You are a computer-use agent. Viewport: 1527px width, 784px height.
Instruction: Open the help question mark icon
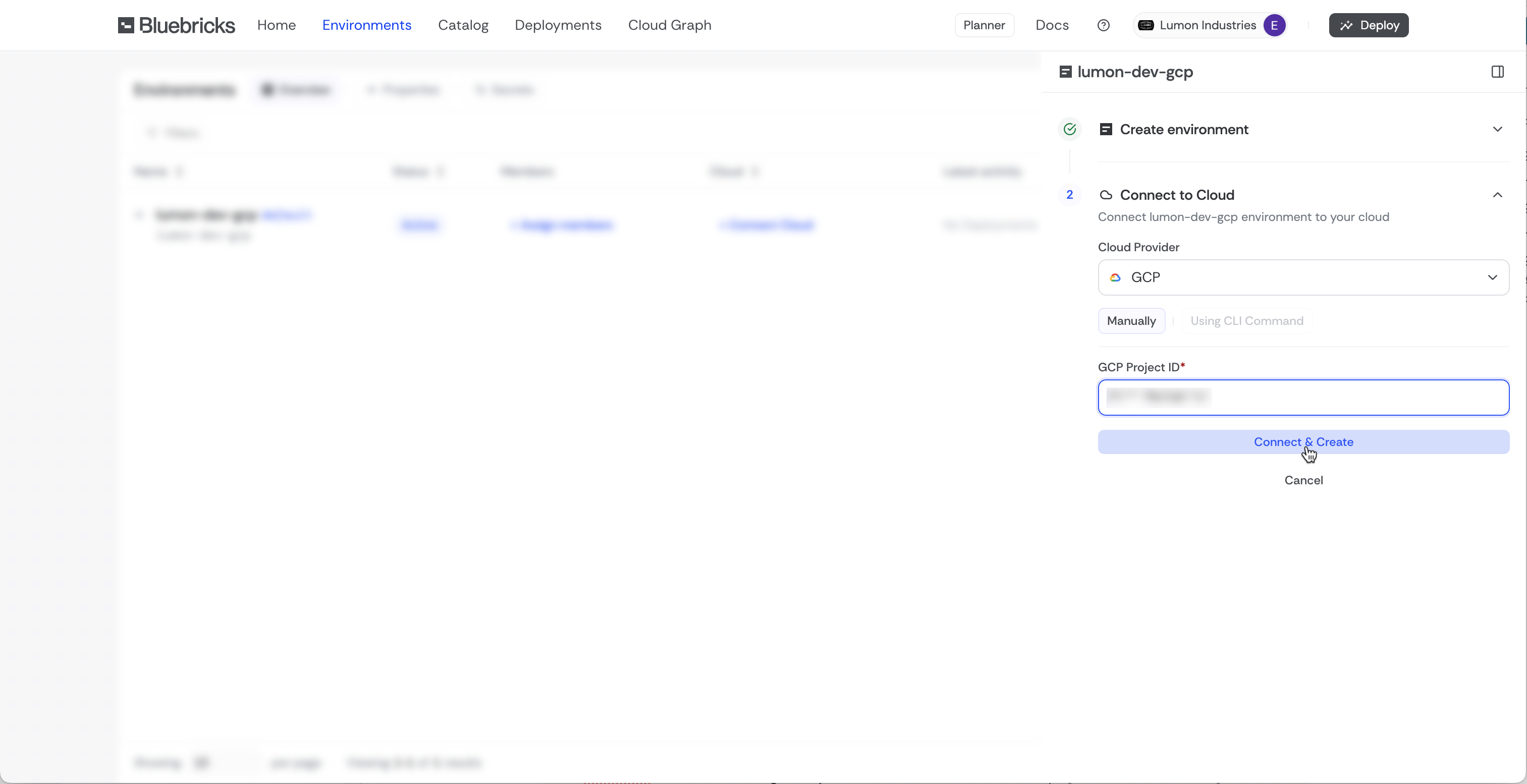click(1103, 26)
